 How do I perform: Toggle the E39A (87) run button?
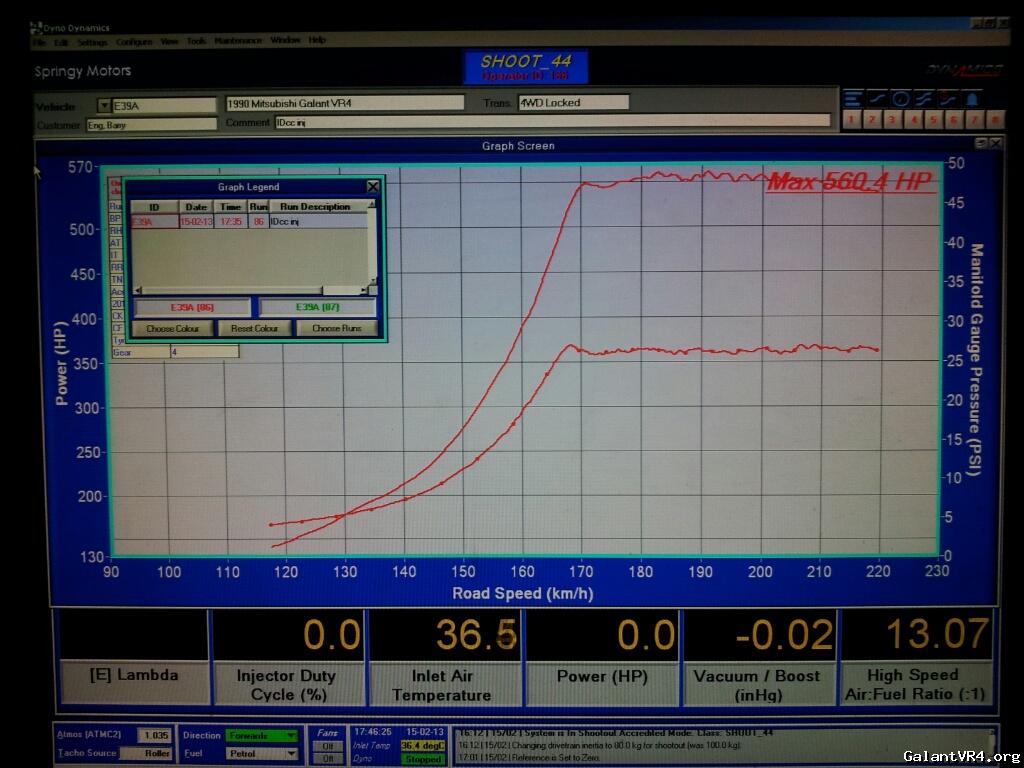point(317,308)
